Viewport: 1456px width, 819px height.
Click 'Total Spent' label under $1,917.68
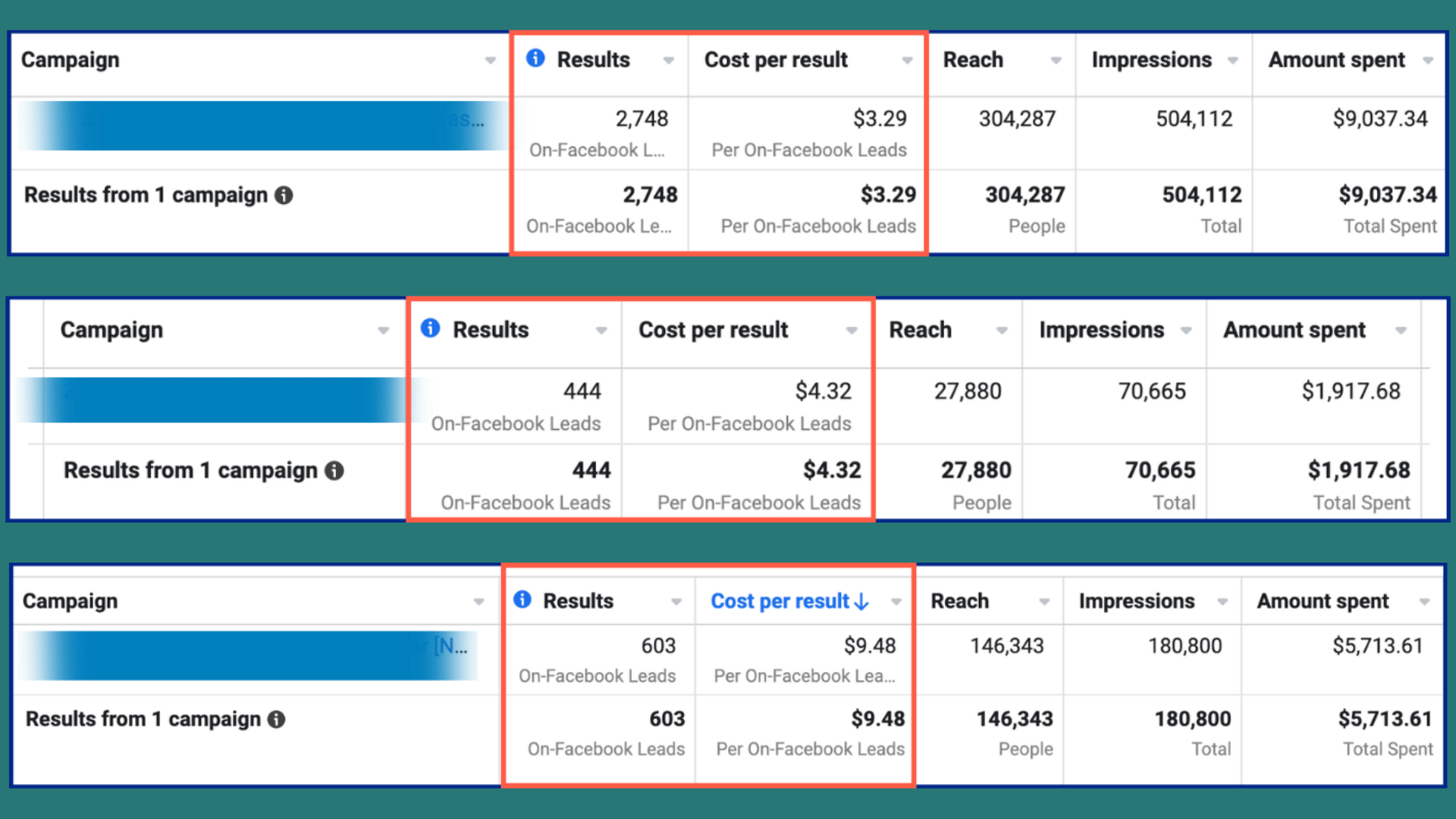1361,503
